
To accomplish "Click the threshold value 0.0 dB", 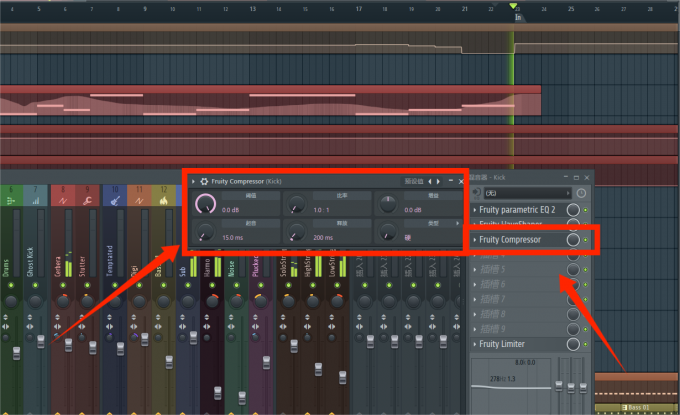I will pos(231,210).
